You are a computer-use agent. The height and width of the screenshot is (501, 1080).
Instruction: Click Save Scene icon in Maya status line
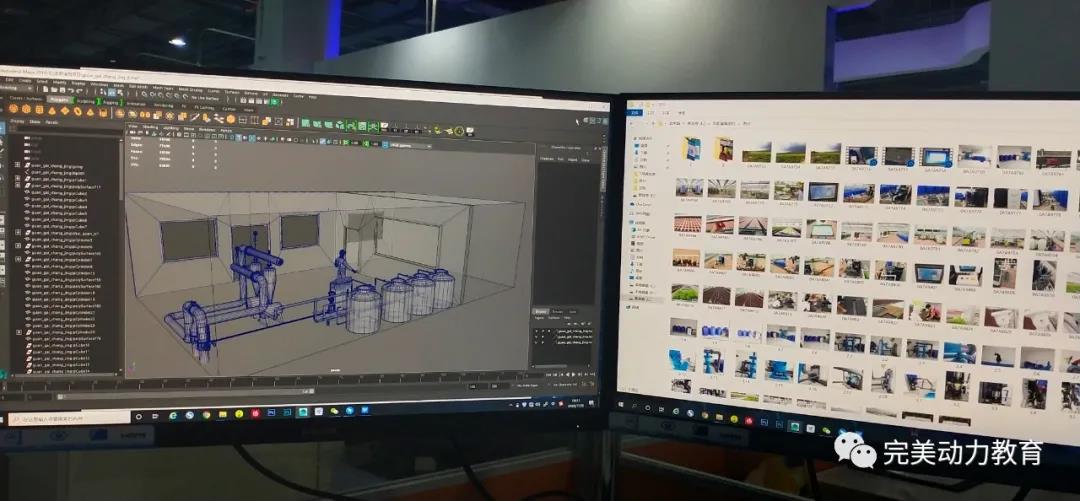coord(62,90)
